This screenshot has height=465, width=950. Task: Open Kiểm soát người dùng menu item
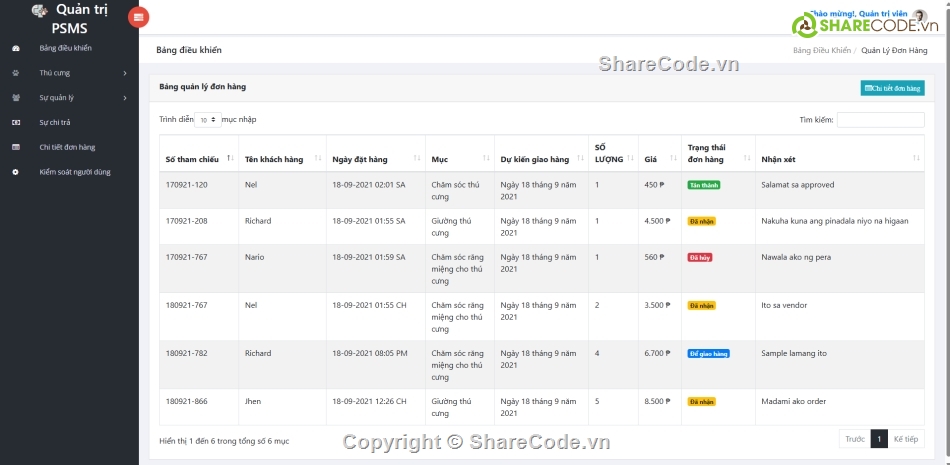(75, 172)
